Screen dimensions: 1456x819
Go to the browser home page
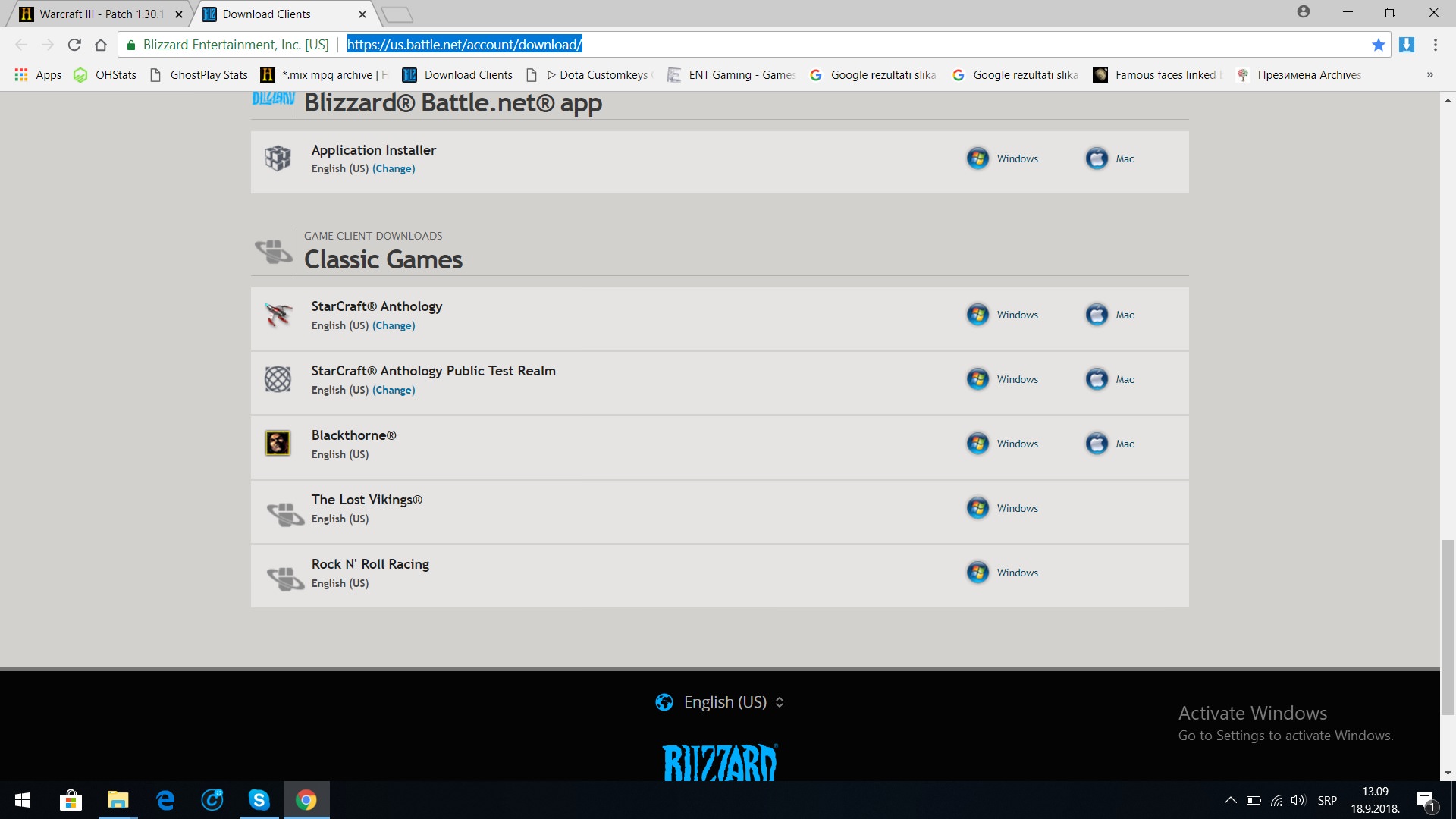click(x=101, y=45)
